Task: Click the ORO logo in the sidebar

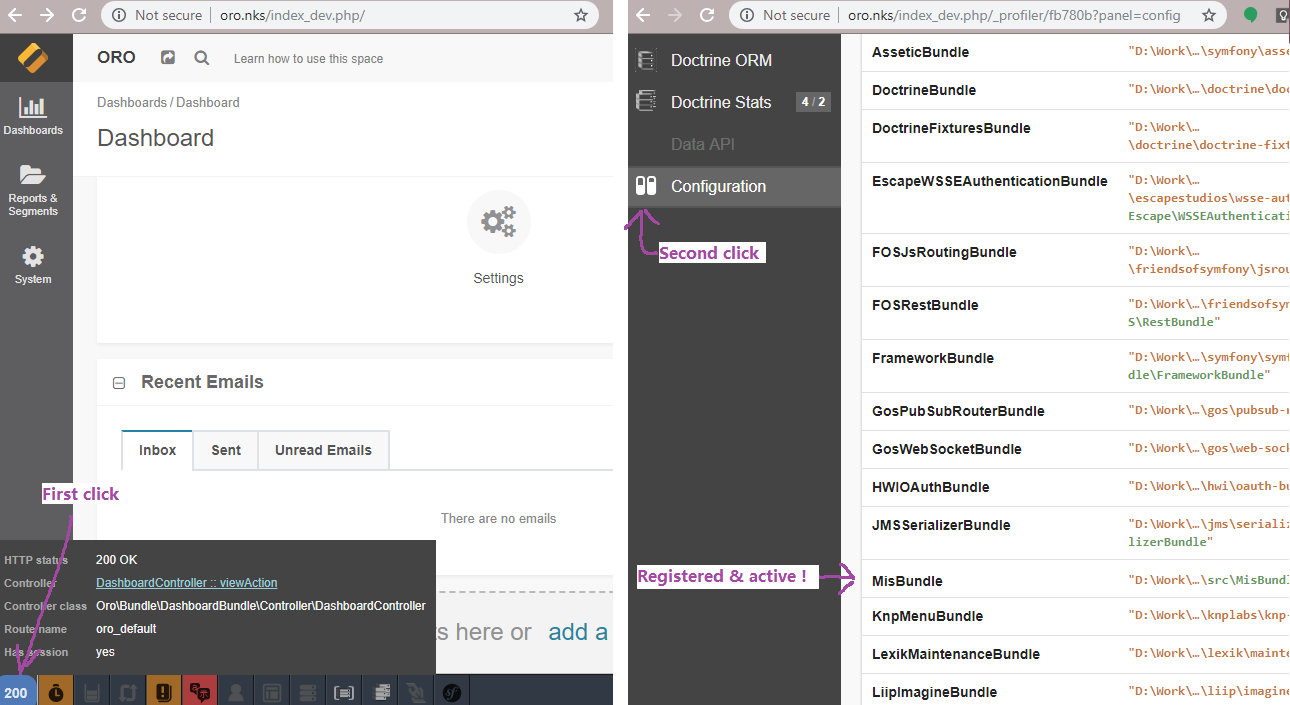Action: point(34,58)
